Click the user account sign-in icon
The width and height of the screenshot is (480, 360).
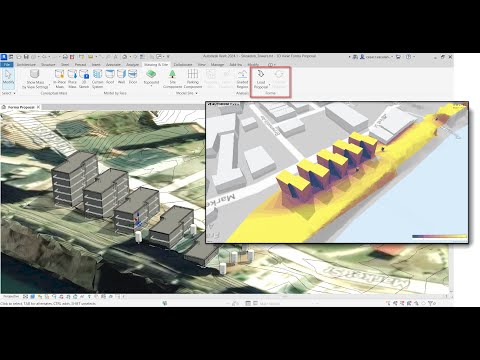[362, 57]
